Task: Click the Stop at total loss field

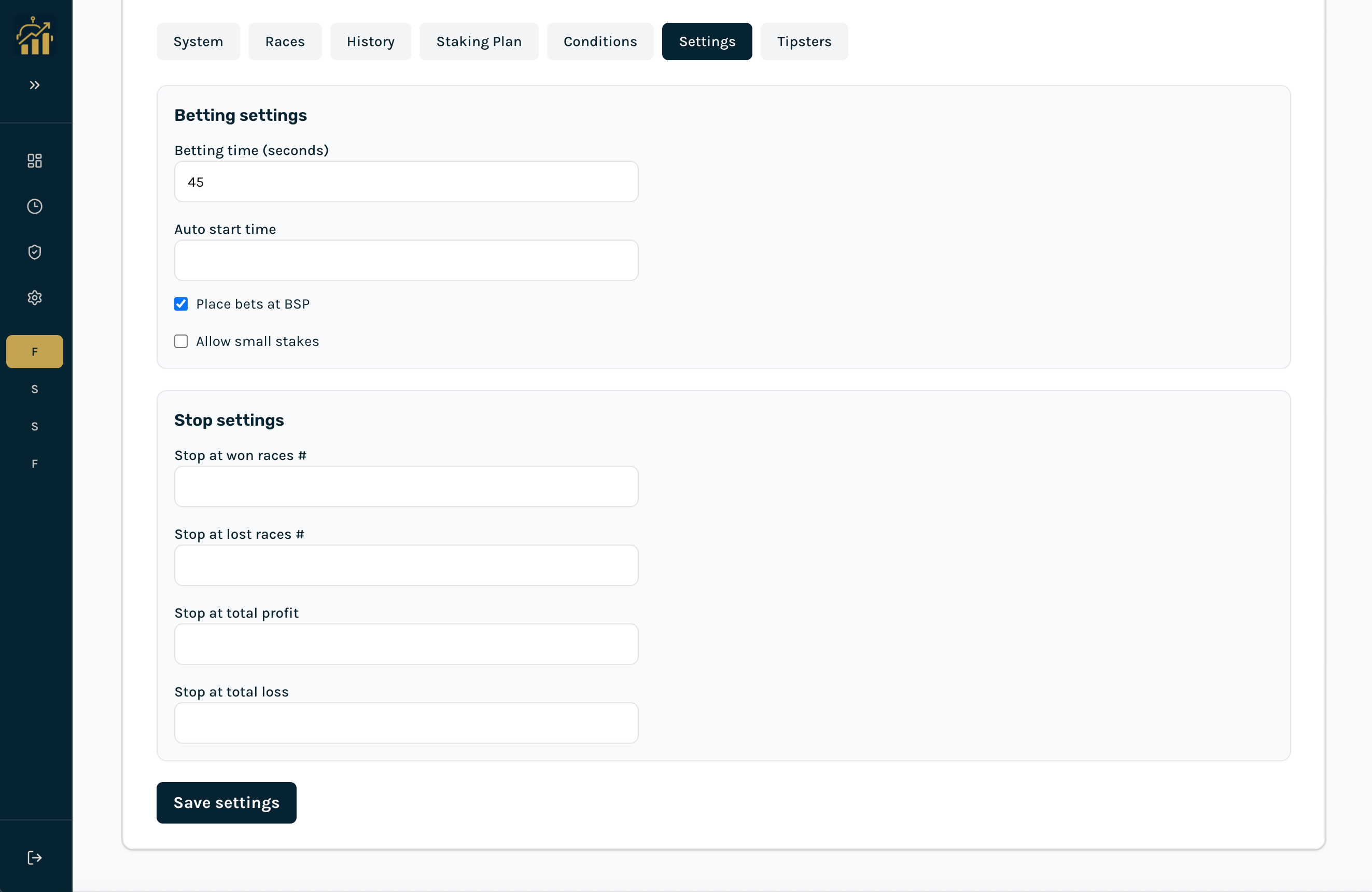Action: tap(407, 723)
